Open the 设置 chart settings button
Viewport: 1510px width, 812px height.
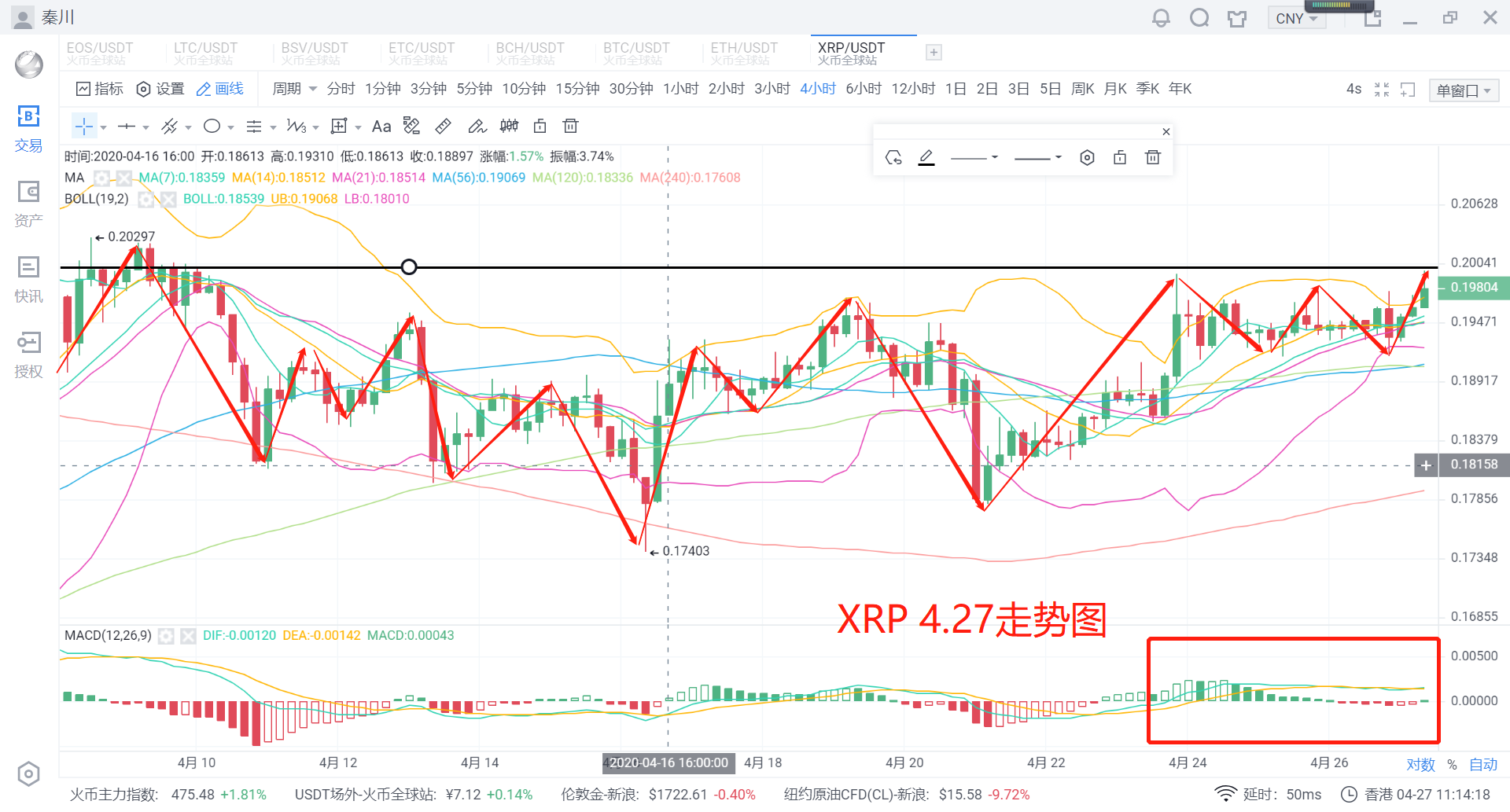160,89
